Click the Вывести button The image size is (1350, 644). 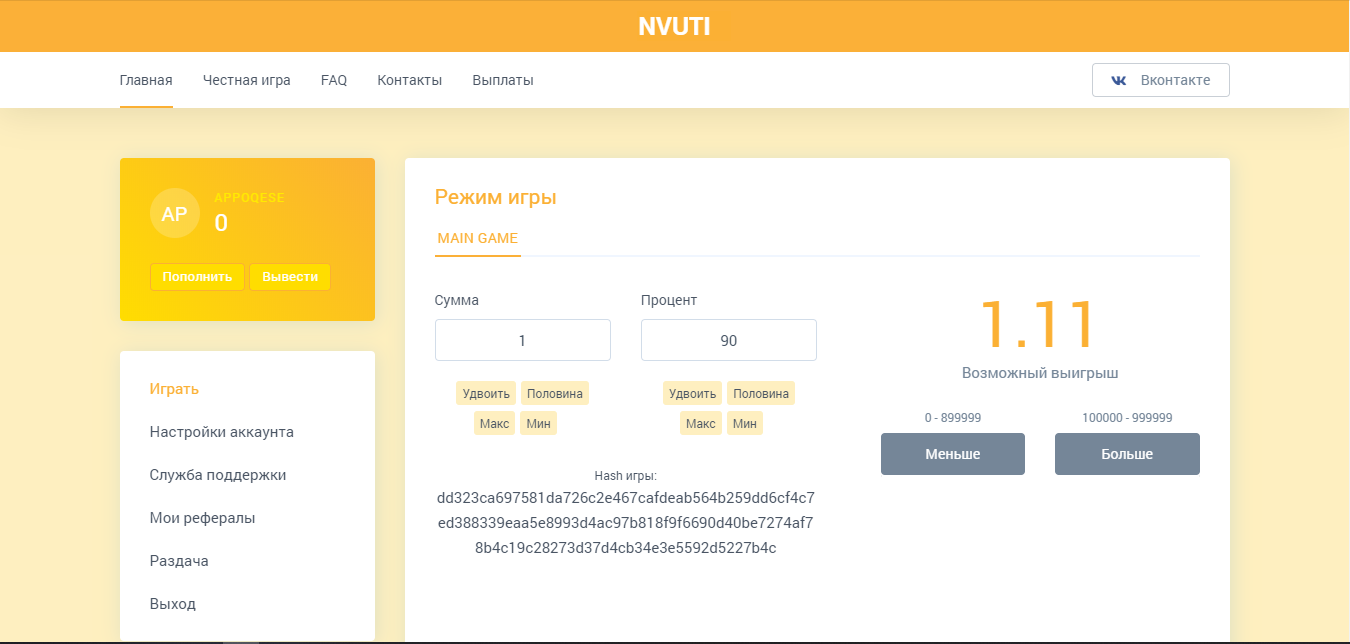(x=290, y=277)
